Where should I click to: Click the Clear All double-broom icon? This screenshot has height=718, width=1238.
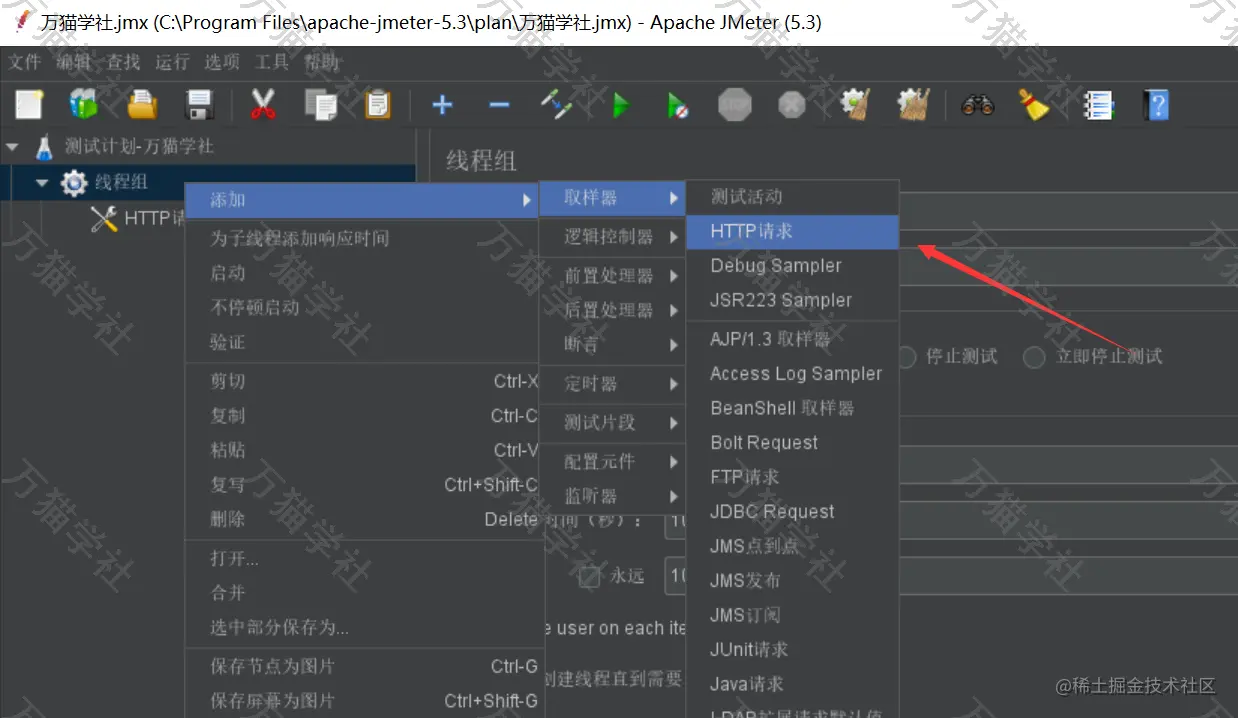[912, 105]
